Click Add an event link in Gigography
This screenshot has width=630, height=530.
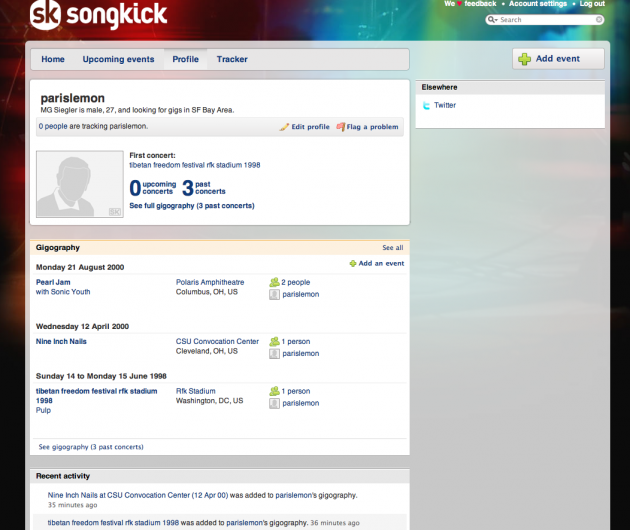(381, 264)
